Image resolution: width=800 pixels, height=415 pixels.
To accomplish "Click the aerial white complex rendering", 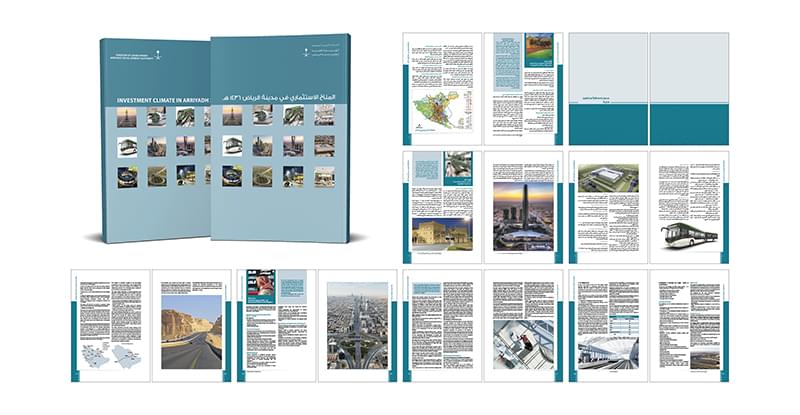I will [x=606, y=183].
